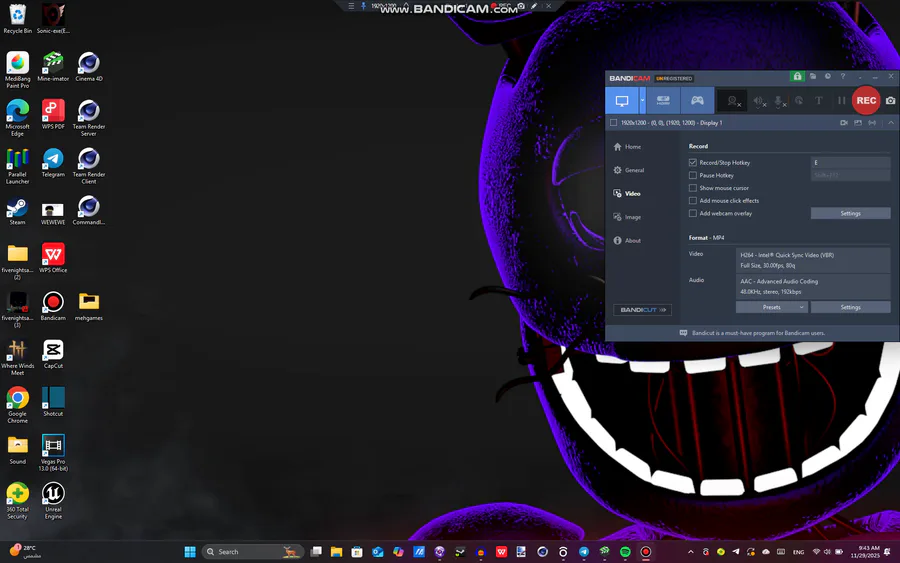Image resolution: width=900 pixels, height=563 pixels.
Task: Toggle webcam overlay icon in Bandicam toolbar
Action: (x=733, y=102)
